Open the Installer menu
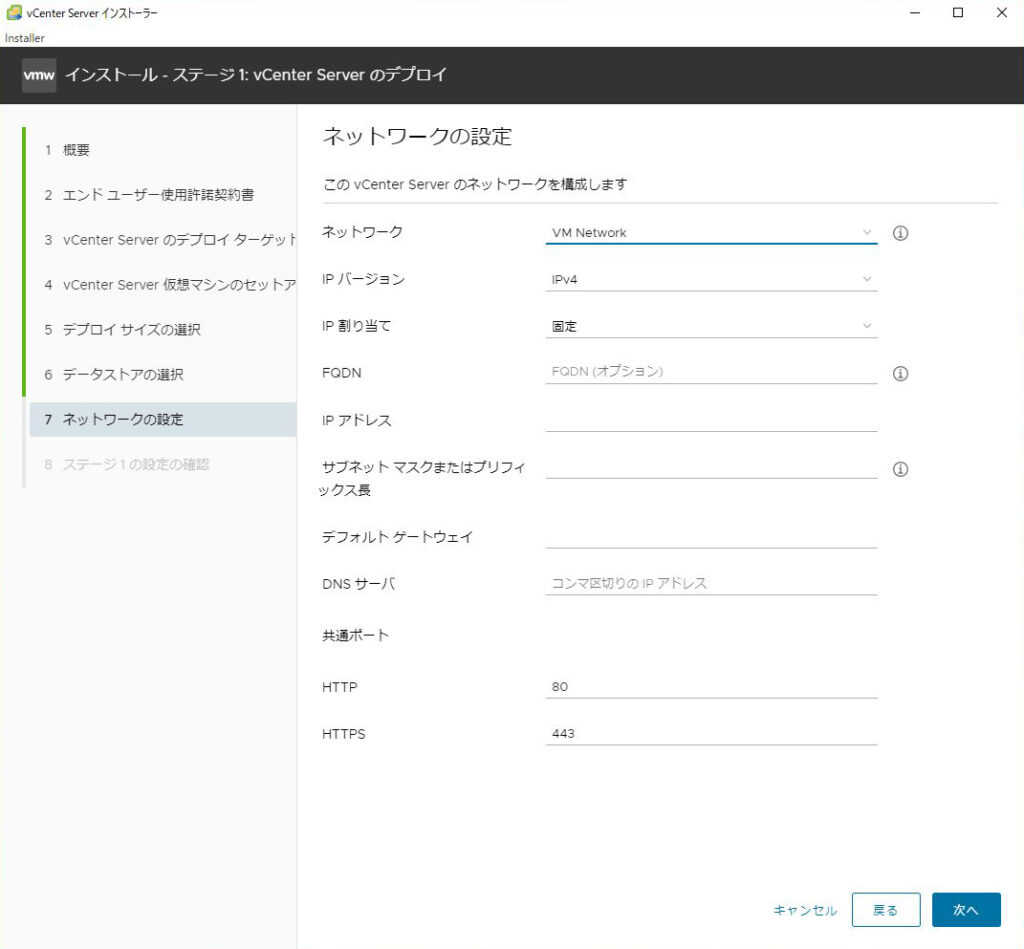The width and height of the screenshot is (1024, 949). (25, 38)
